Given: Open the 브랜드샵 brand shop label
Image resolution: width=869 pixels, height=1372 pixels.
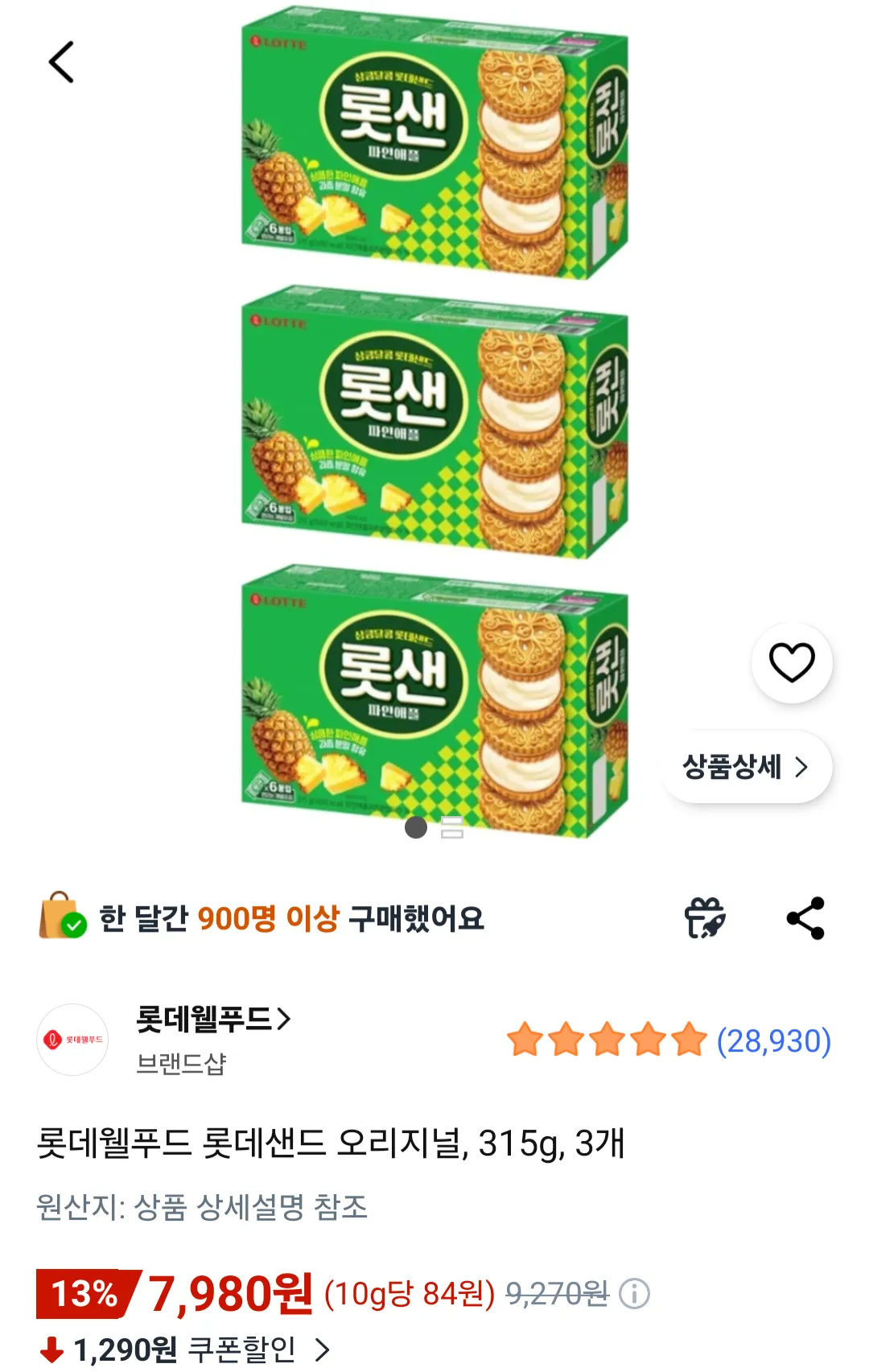Looking at the screenshot, I should coord(181,1064).
